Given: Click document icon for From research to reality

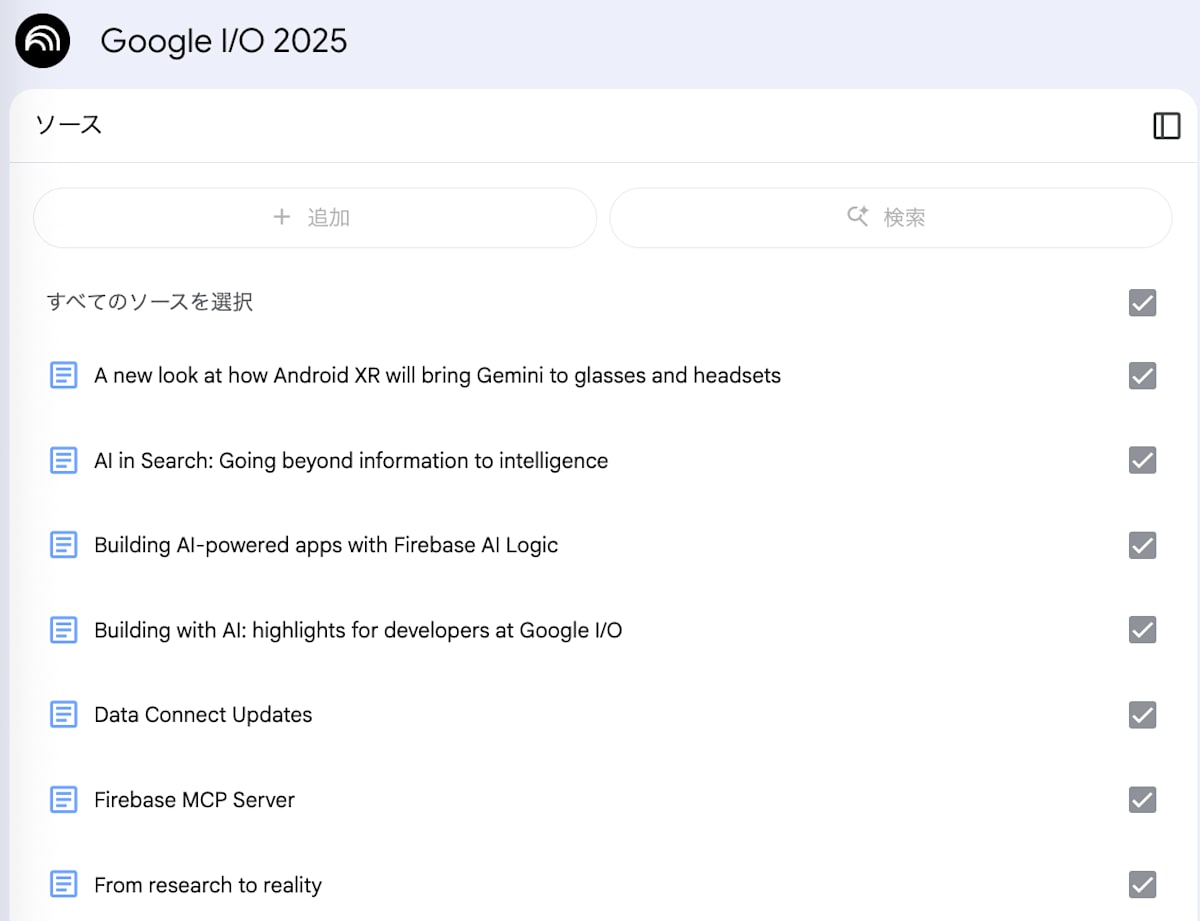Looking at the screenshot, I should 63,885.
